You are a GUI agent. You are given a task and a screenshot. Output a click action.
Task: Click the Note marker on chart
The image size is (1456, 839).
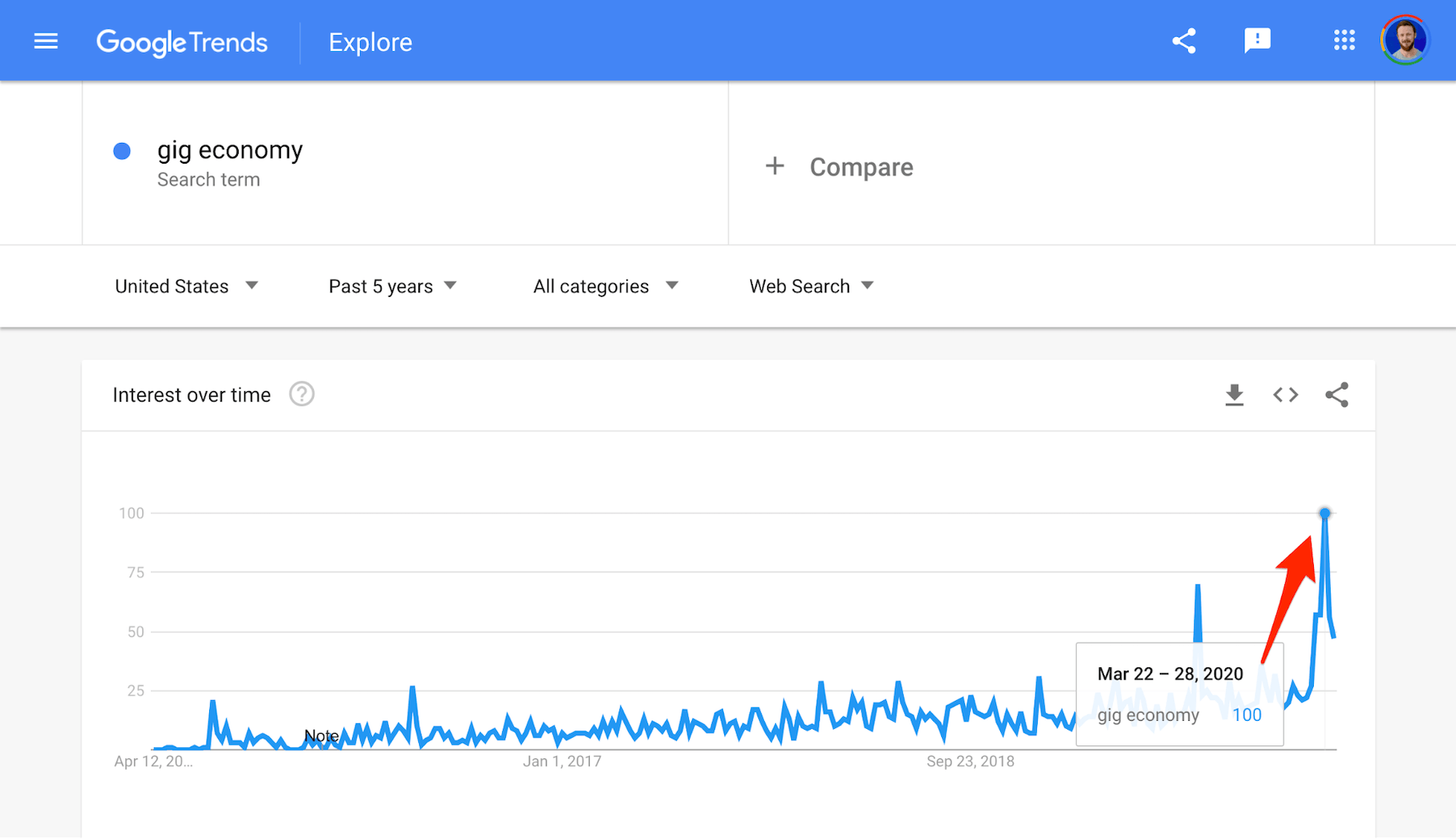click(321, 735)
